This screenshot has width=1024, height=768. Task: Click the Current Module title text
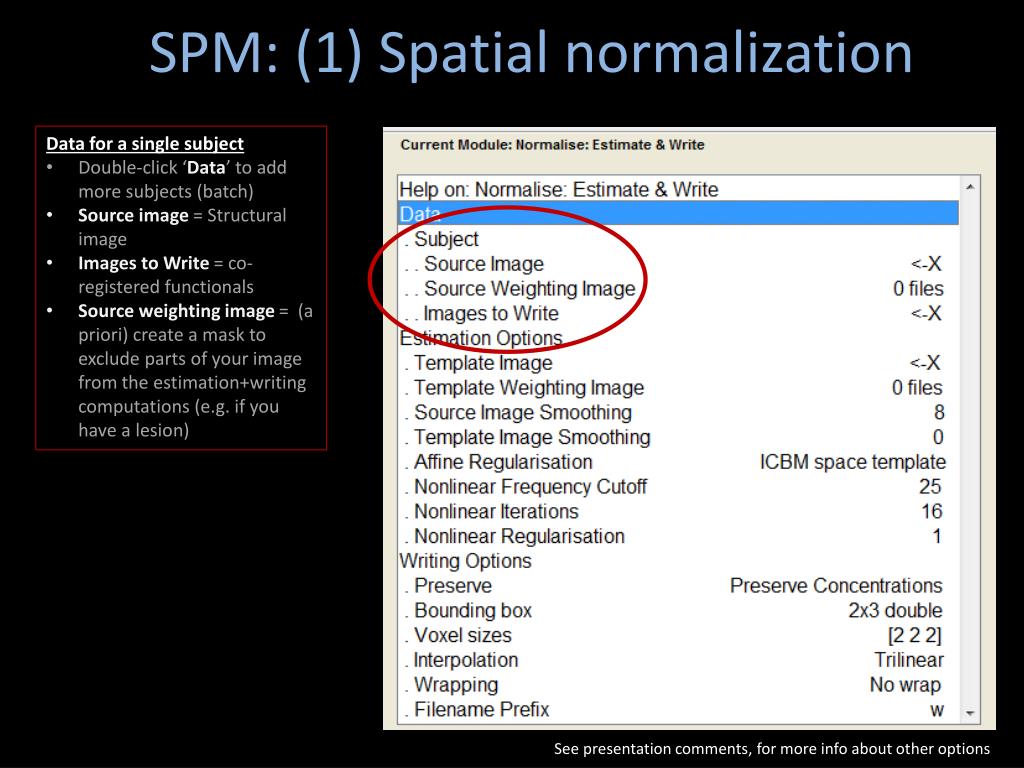coord(552,145)
